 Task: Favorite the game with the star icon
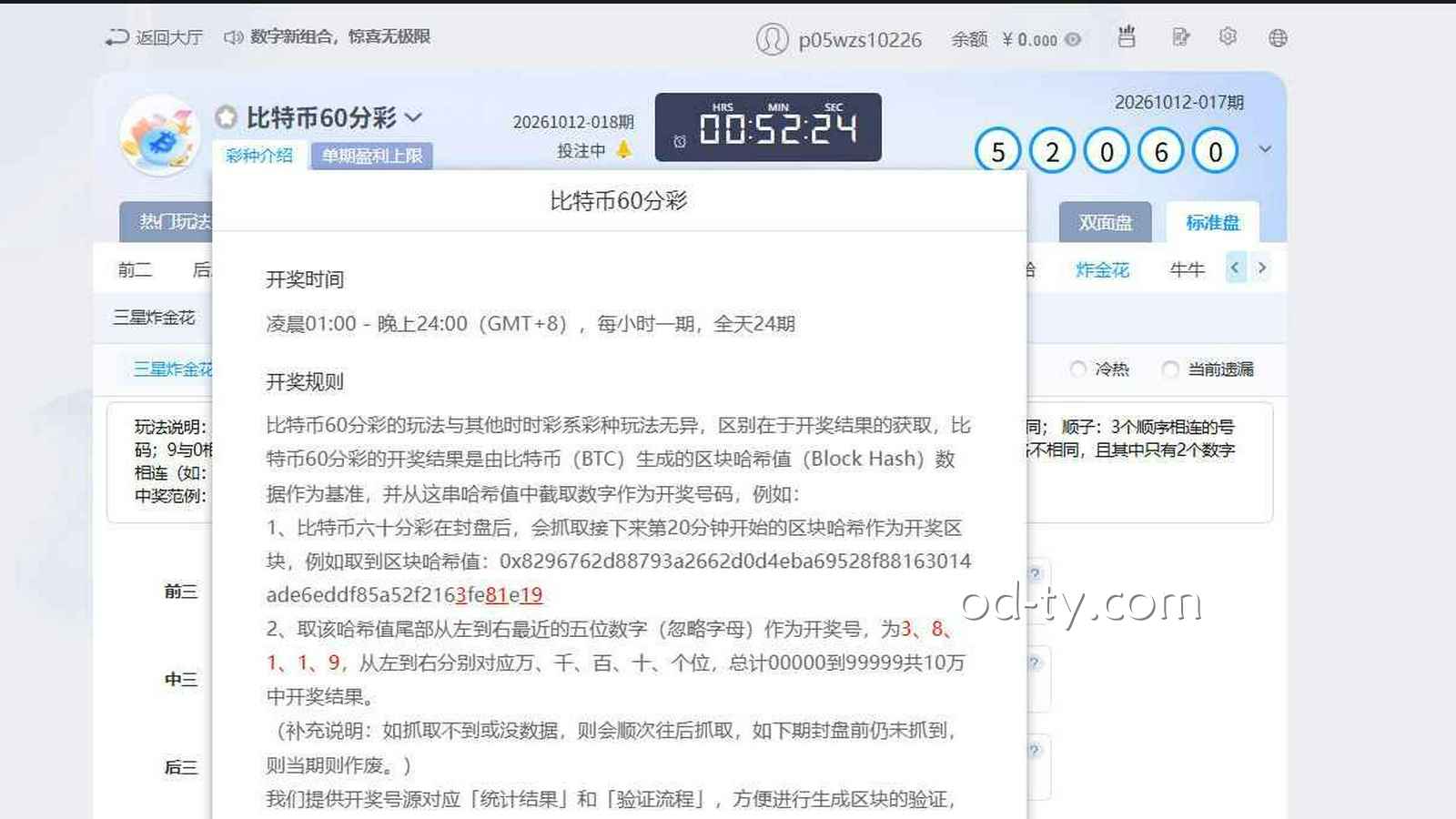pyautogui.click(x=226, y=117)
